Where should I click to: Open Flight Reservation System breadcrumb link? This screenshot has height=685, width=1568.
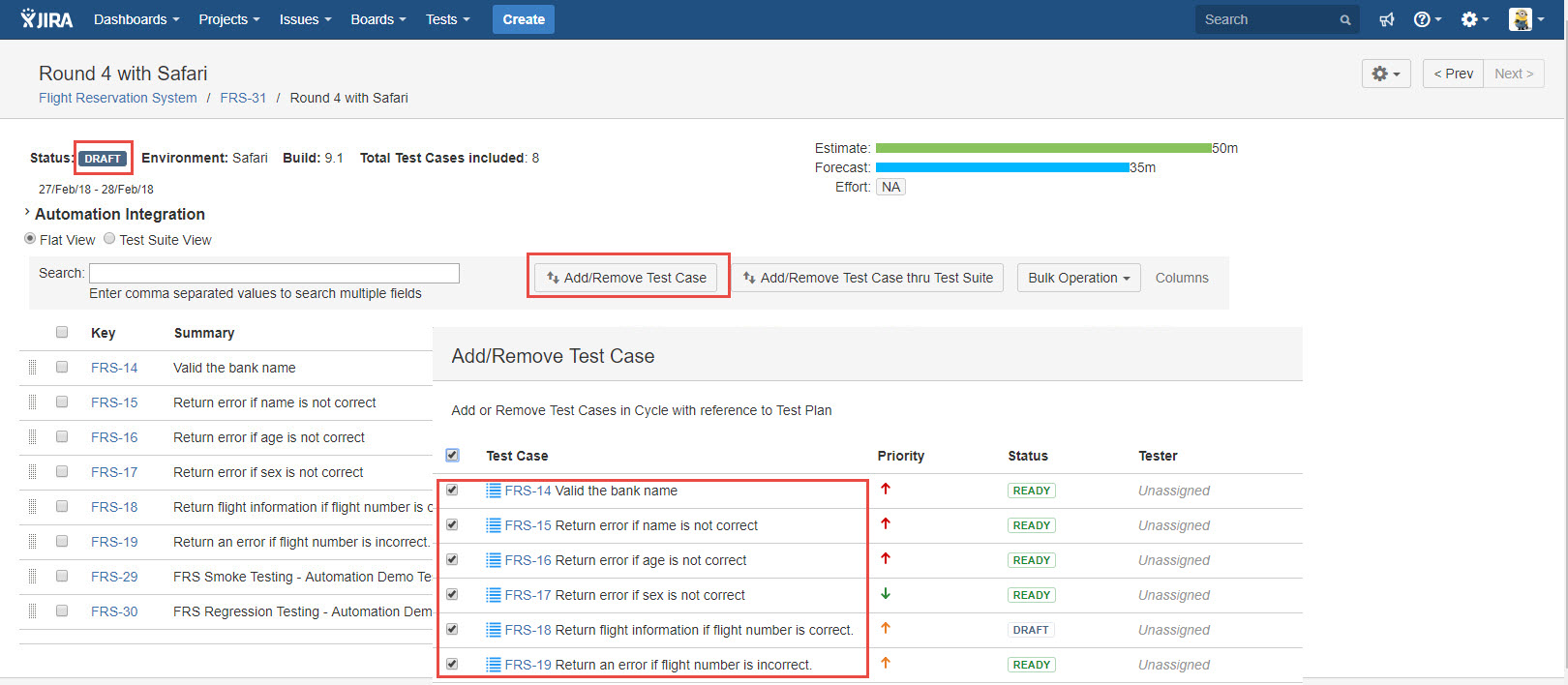[x=117, y=98]
